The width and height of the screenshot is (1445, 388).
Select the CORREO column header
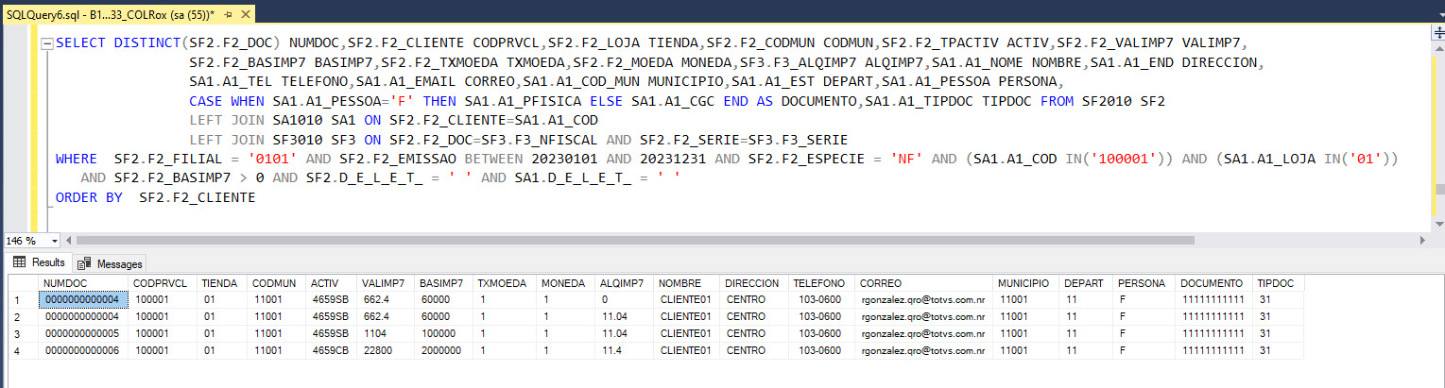point(925,284)
